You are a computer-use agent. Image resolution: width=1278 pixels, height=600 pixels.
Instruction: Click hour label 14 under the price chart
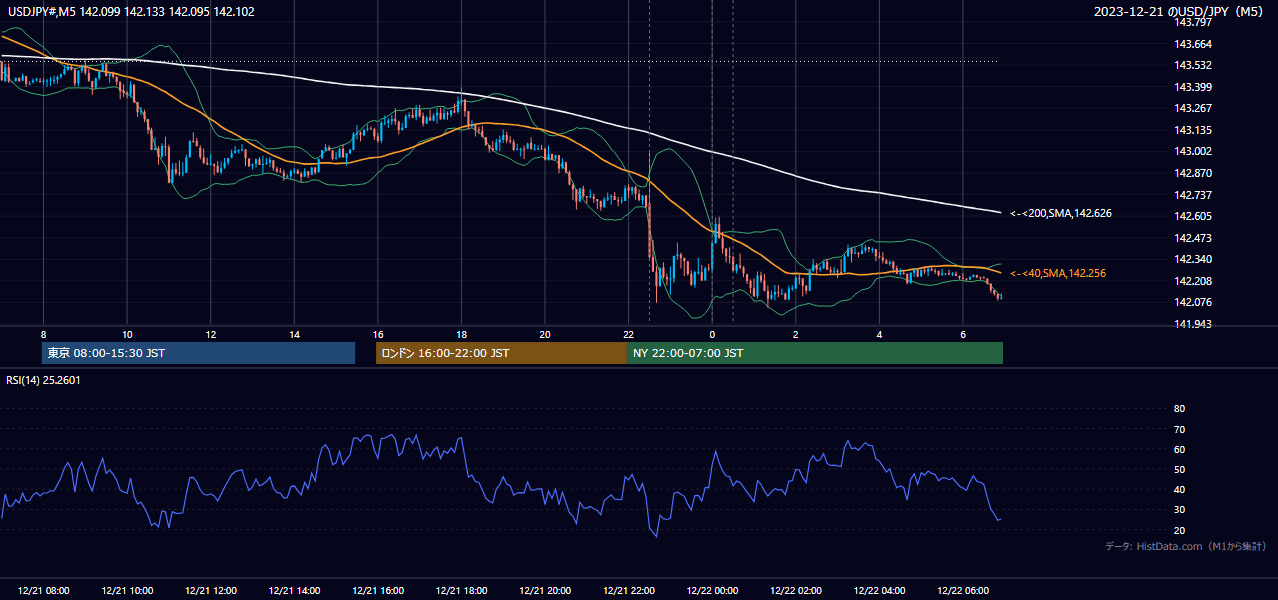pyautogui.click(x=294, y=333)
